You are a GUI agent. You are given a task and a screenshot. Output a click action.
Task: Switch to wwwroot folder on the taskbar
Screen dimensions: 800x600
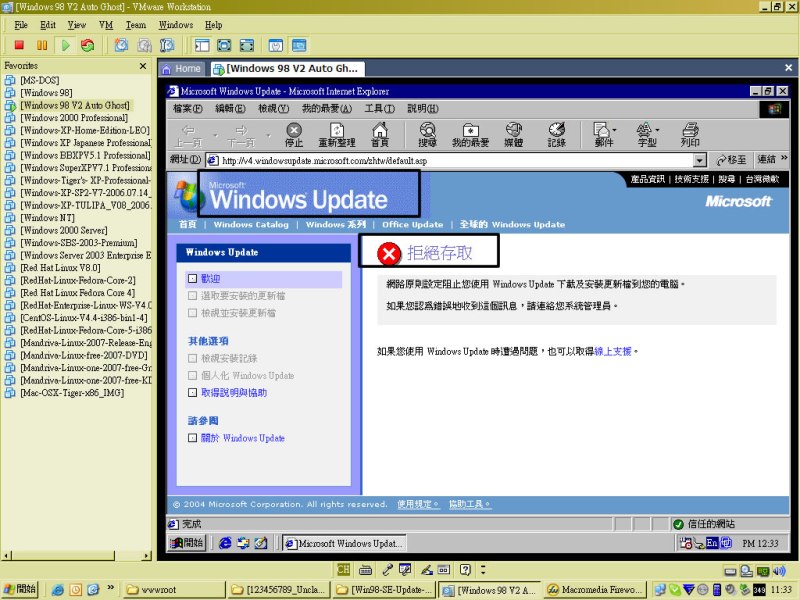173,590
